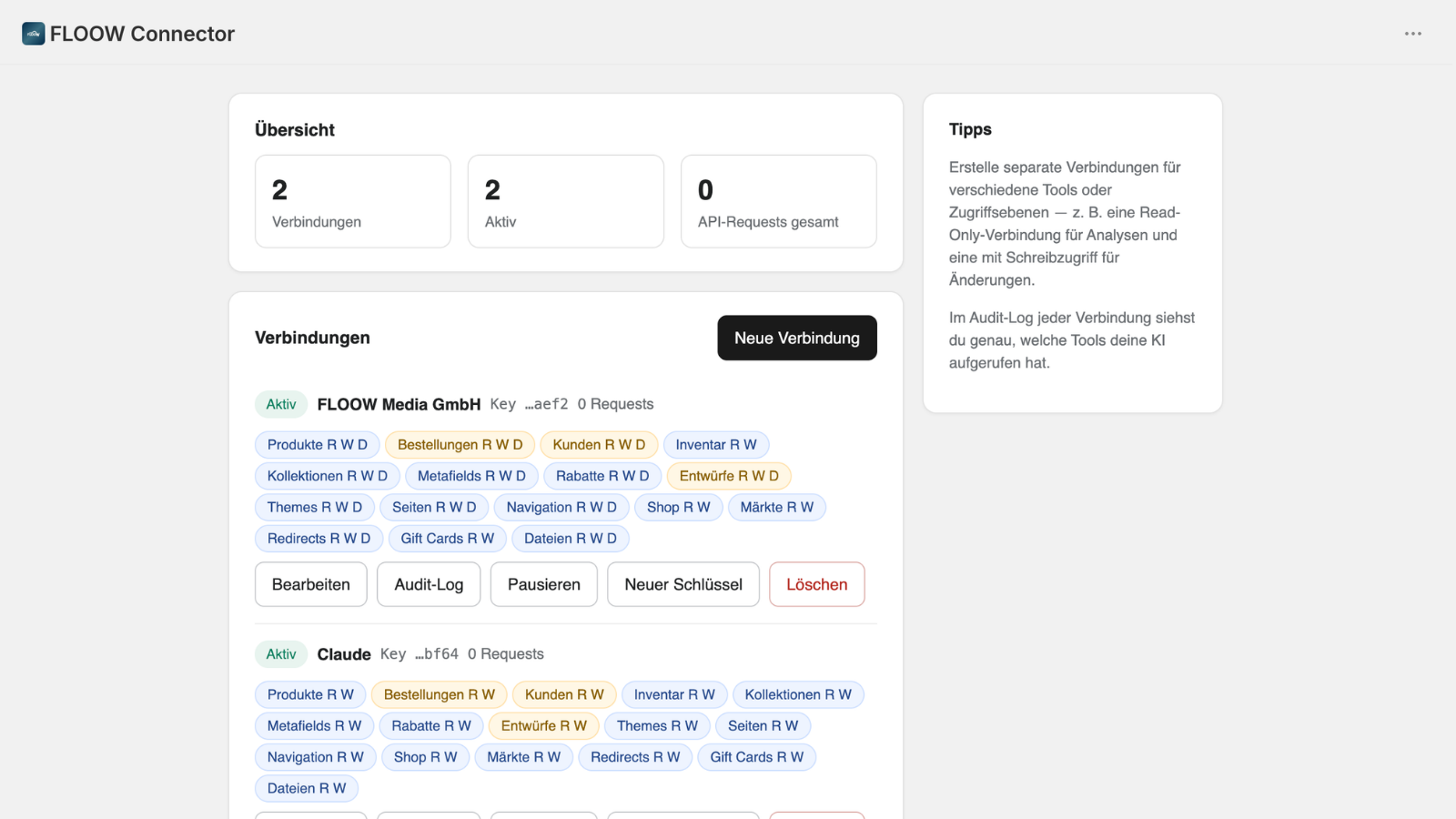Click the Gift Cards R W tag of Claude
The height and width of the screenshot is (819, 1456).
tap(757, 757)
